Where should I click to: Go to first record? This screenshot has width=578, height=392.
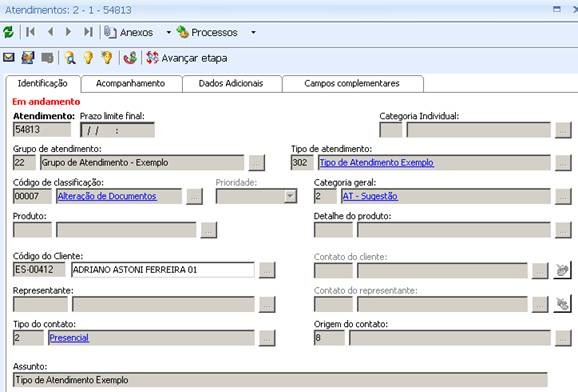pyautogui.click(x=31, y=32)
